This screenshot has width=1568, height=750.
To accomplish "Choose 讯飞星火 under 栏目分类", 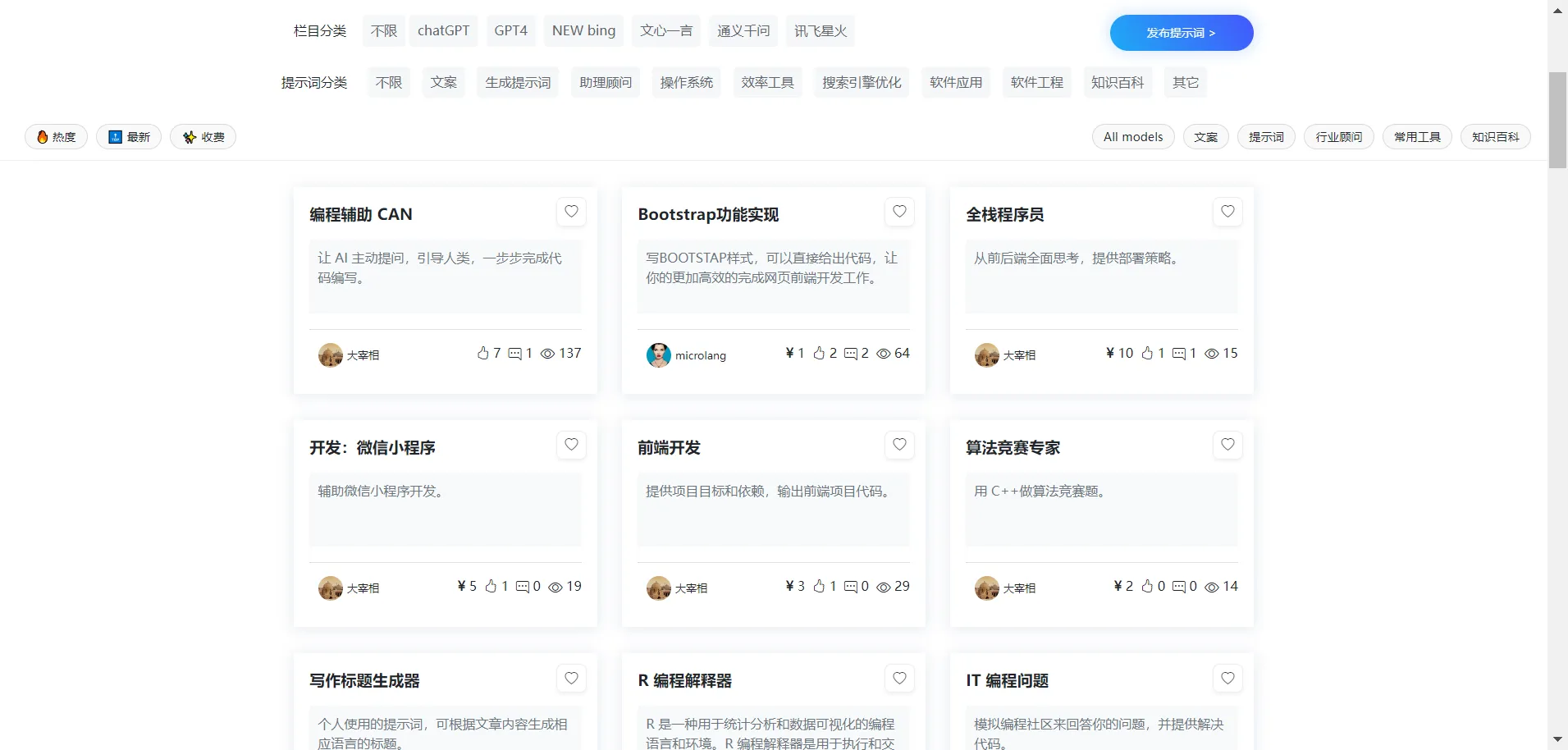I will pos(821,31).
